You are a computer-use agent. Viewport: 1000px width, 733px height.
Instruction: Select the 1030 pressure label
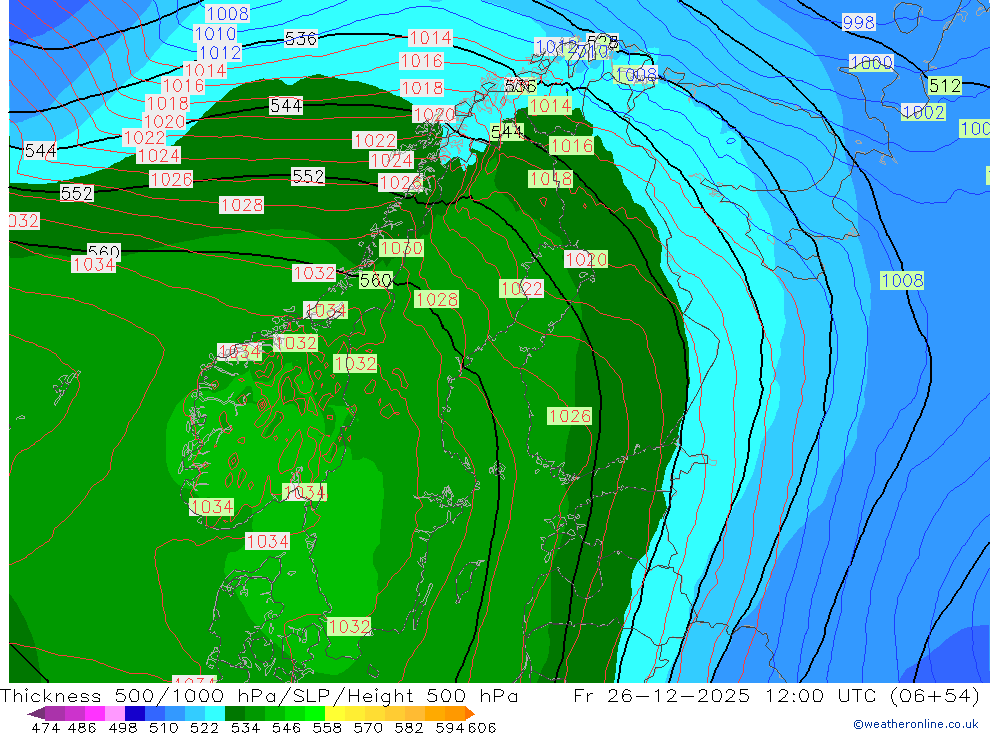401,248
